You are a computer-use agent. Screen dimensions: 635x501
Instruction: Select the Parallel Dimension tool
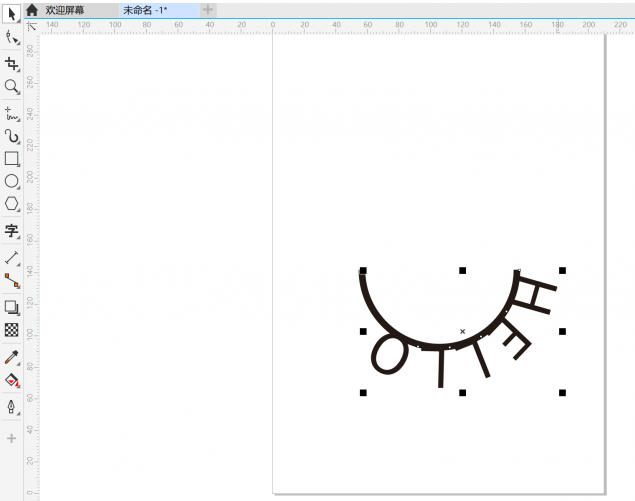(x=12, y=258)
